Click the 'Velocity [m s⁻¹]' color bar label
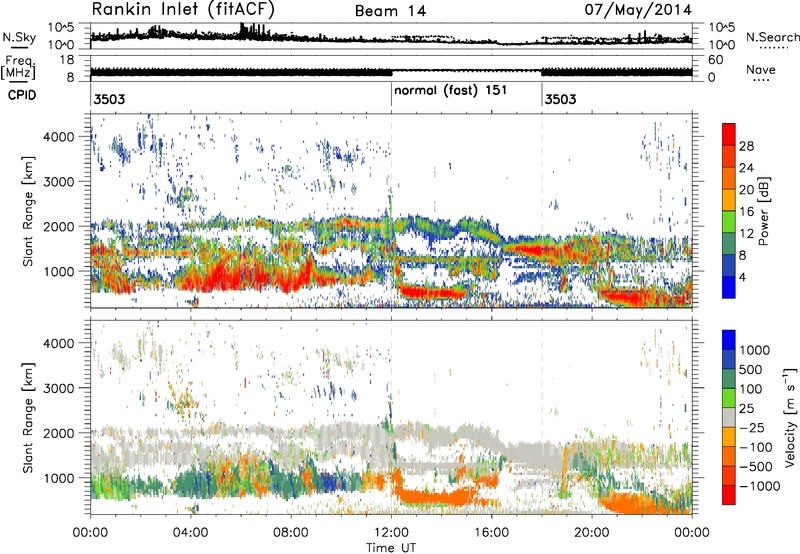 (x=791, y=416)
